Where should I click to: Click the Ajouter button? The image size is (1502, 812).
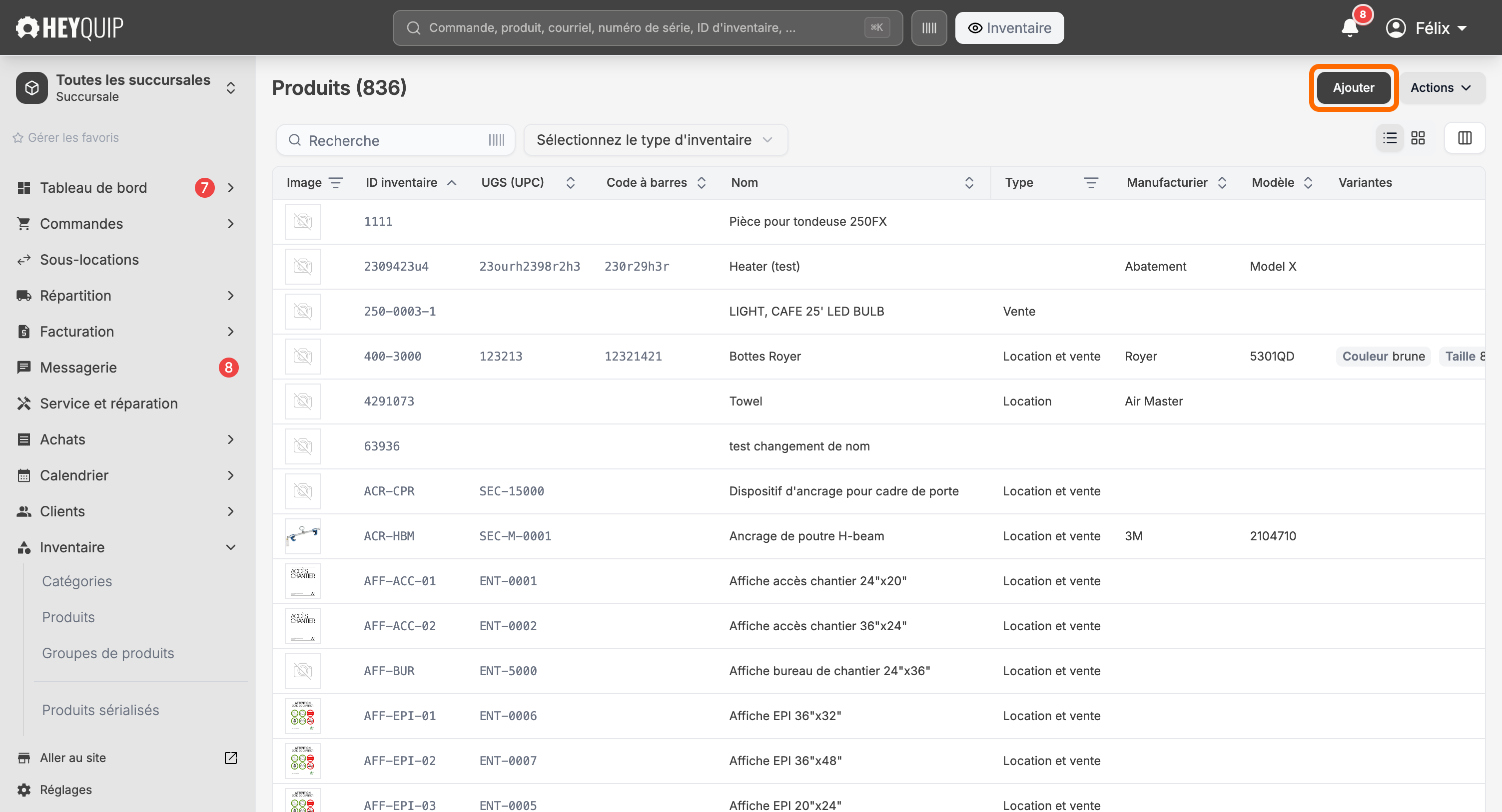pyautogui.click(x=1353, y=87)
